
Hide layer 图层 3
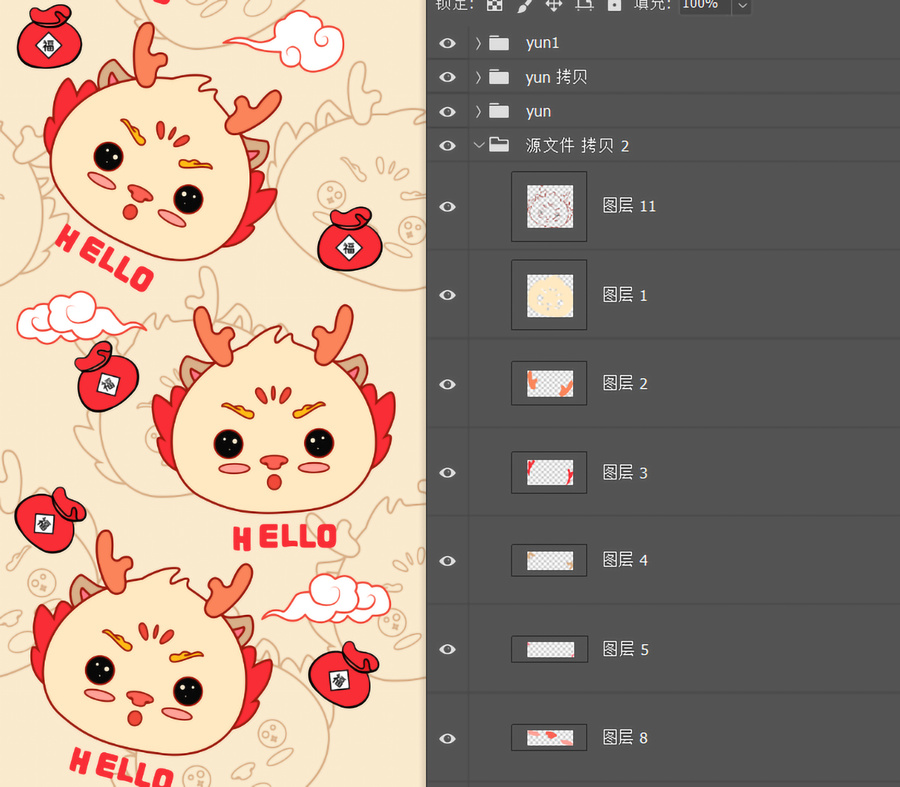(448, 472)
